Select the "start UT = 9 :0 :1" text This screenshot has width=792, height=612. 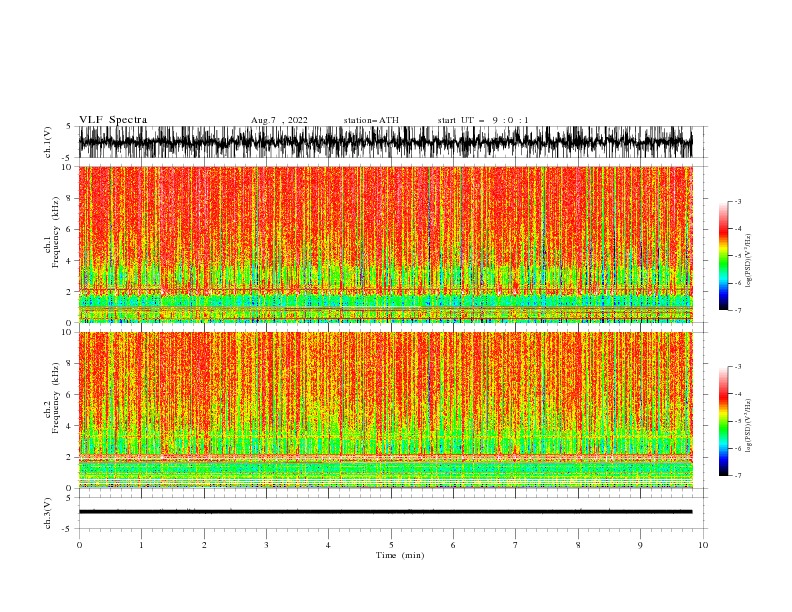click(483, 120)
